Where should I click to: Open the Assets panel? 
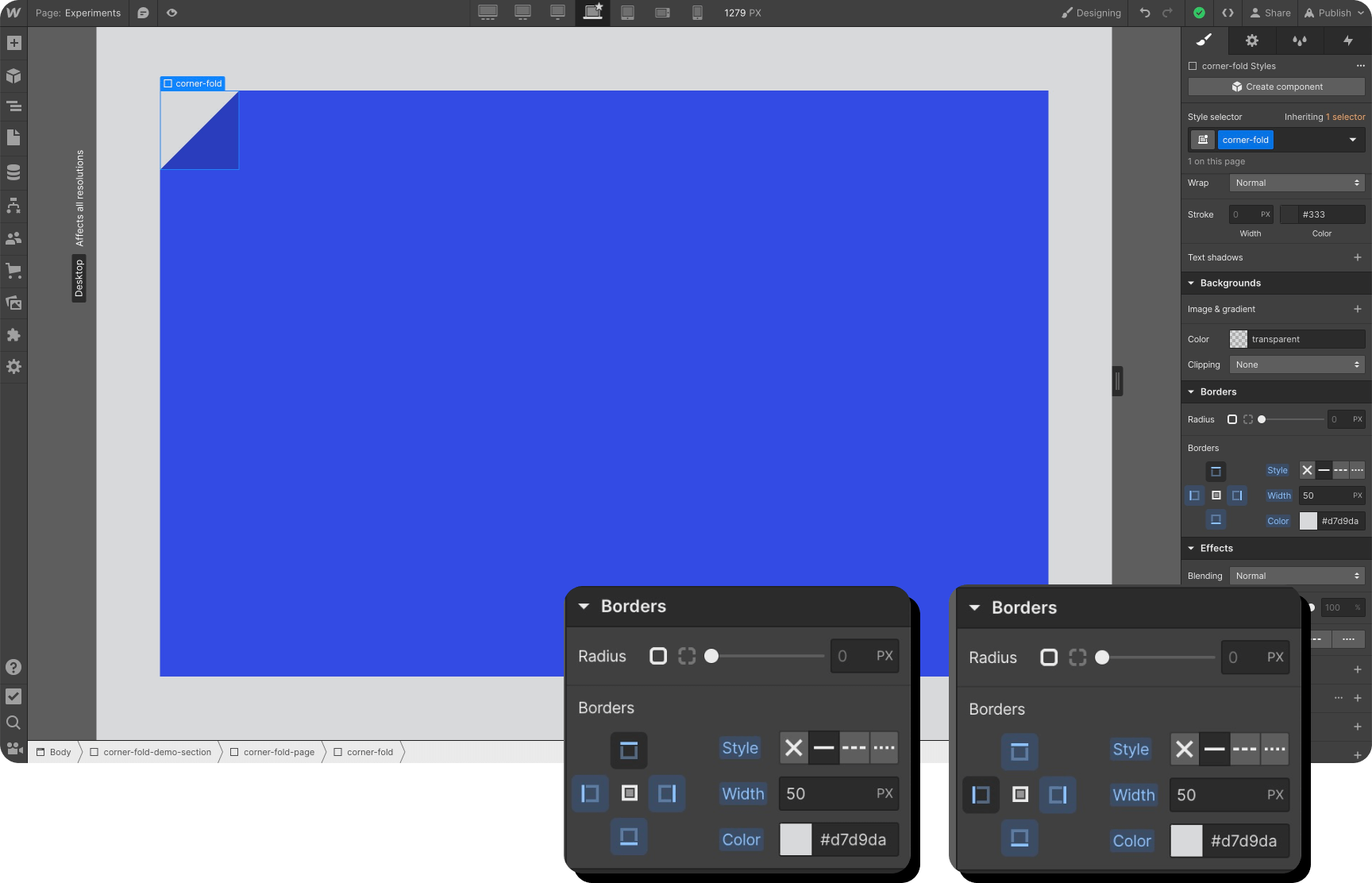(x=13, y=303)
